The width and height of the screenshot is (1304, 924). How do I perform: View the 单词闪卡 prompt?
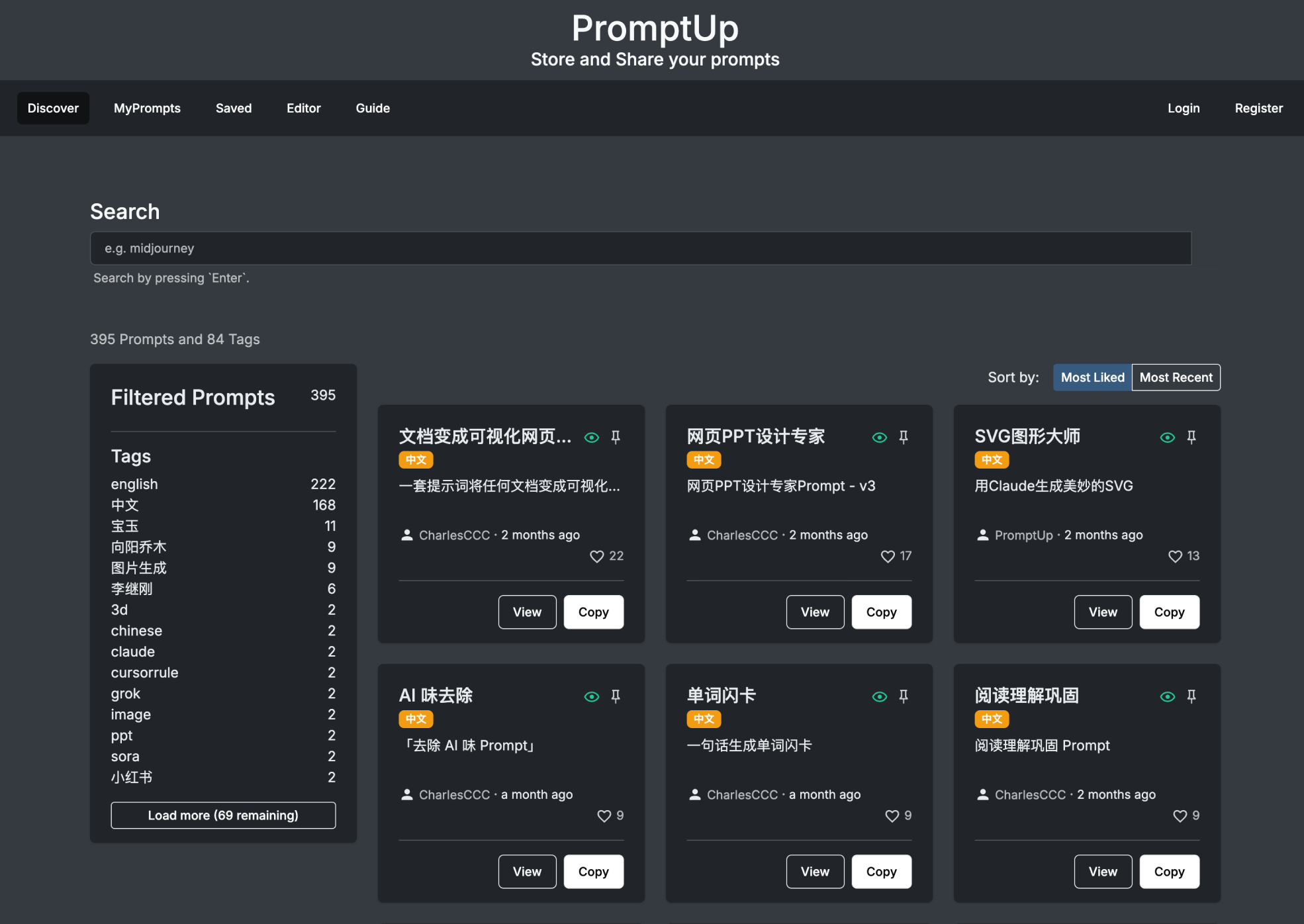(x=815, y=872)
